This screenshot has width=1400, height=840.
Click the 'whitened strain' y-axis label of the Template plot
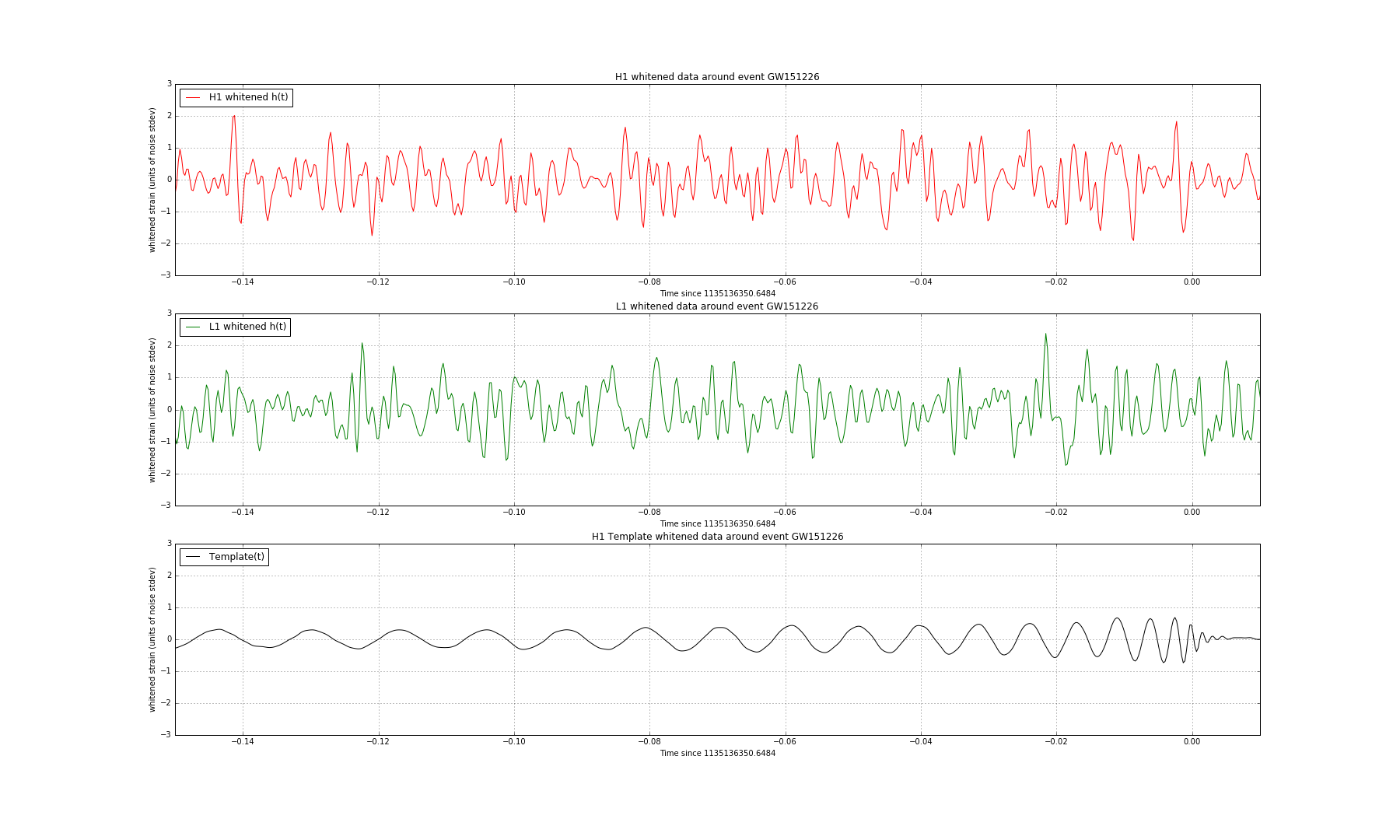pyautogui.click(x=152, y=639)
